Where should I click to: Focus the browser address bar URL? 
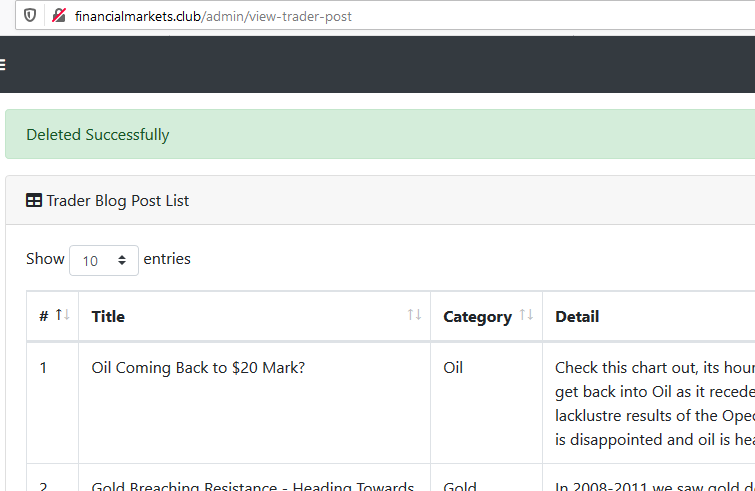point(213,16)
